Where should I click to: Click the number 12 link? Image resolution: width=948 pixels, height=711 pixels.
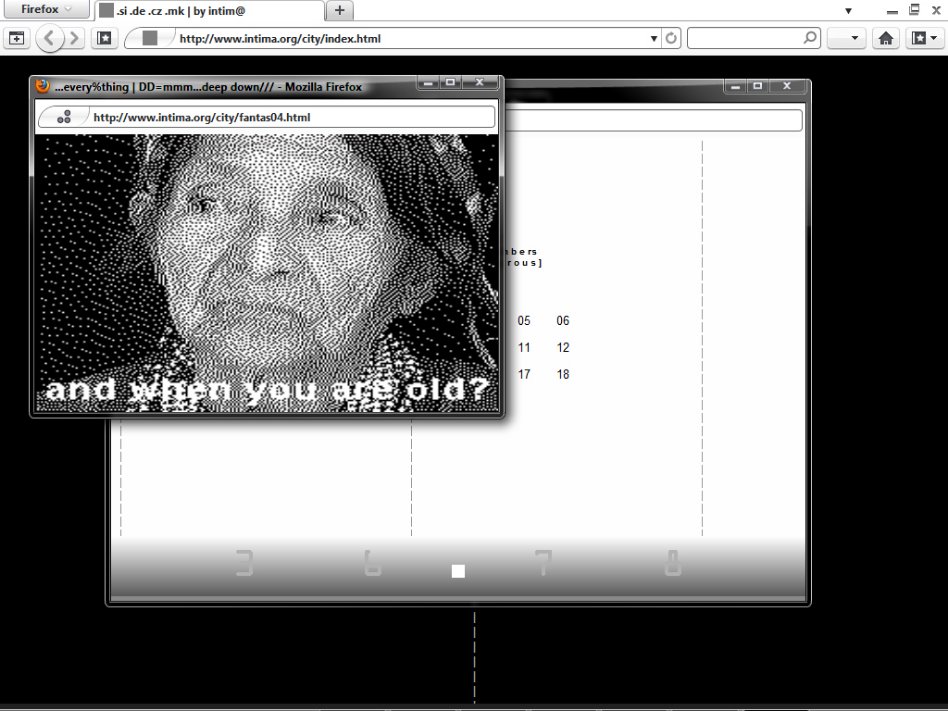point(563,348)
